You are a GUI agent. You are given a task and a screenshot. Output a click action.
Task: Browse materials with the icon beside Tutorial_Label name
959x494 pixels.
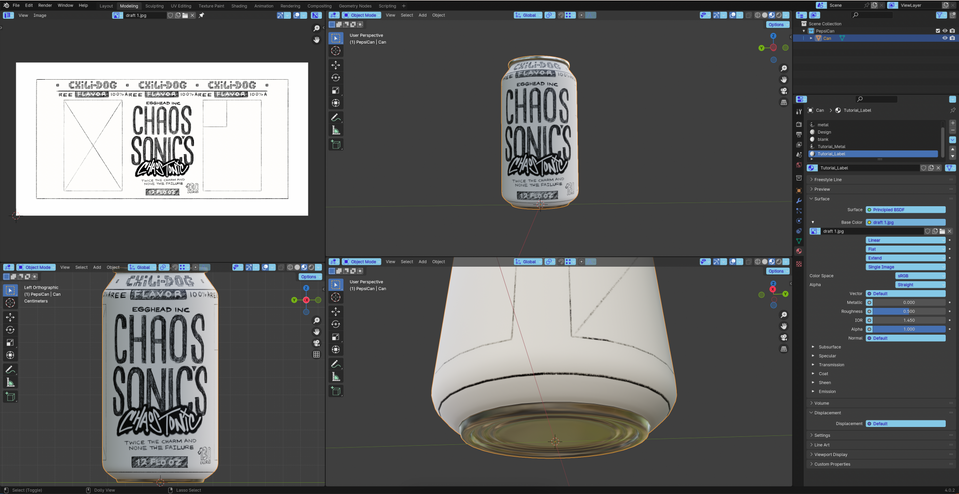click(812, 168)
